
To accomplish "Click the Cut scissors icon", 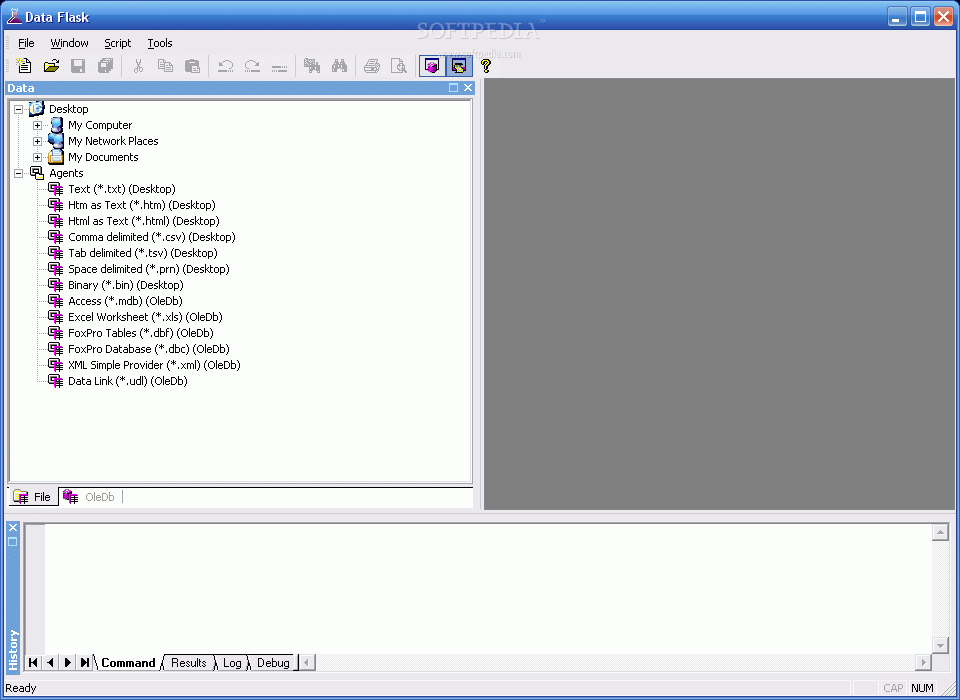I will pos(138,66).
